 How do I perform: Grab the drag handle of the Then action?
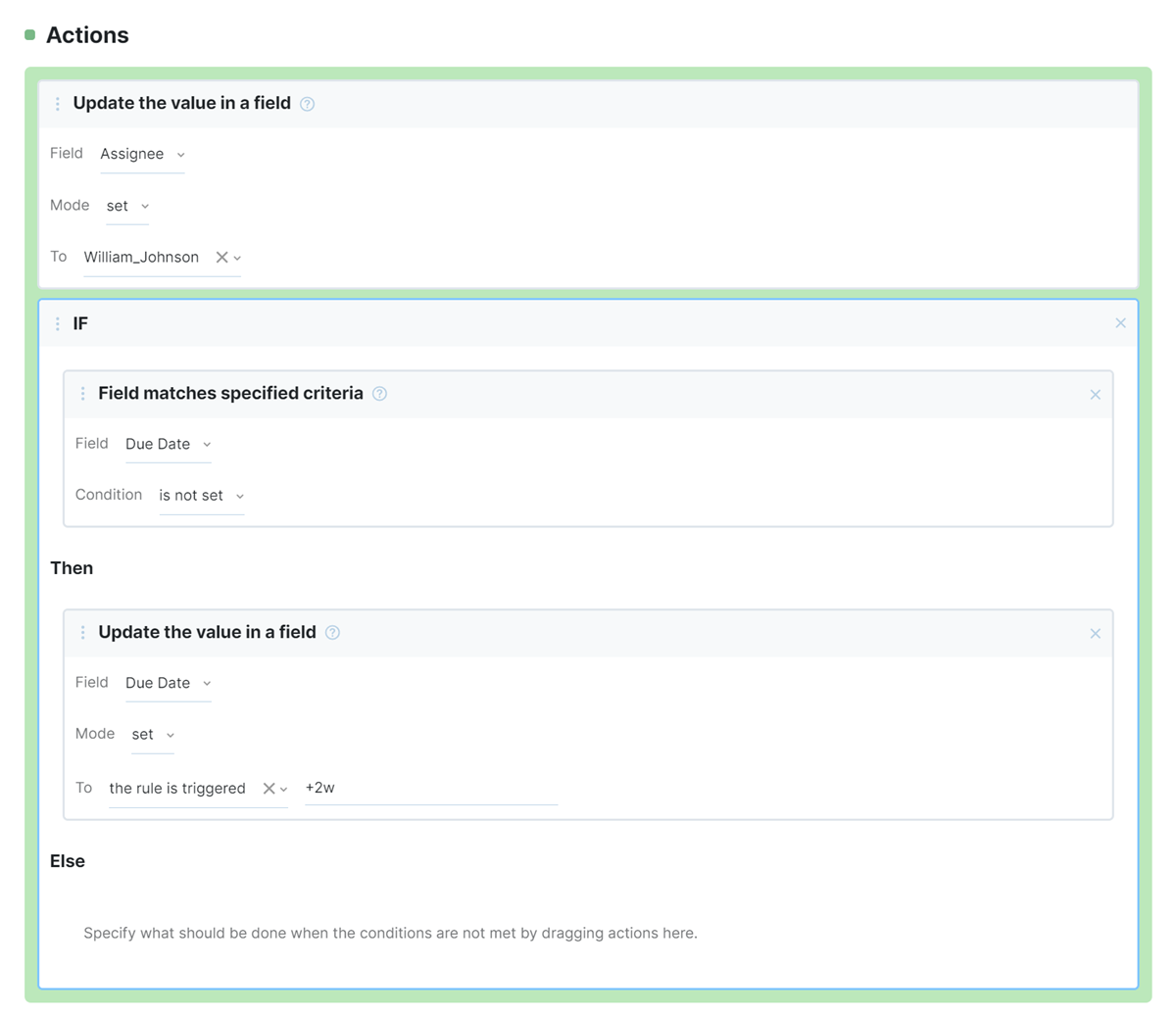(x=83, y=632)
